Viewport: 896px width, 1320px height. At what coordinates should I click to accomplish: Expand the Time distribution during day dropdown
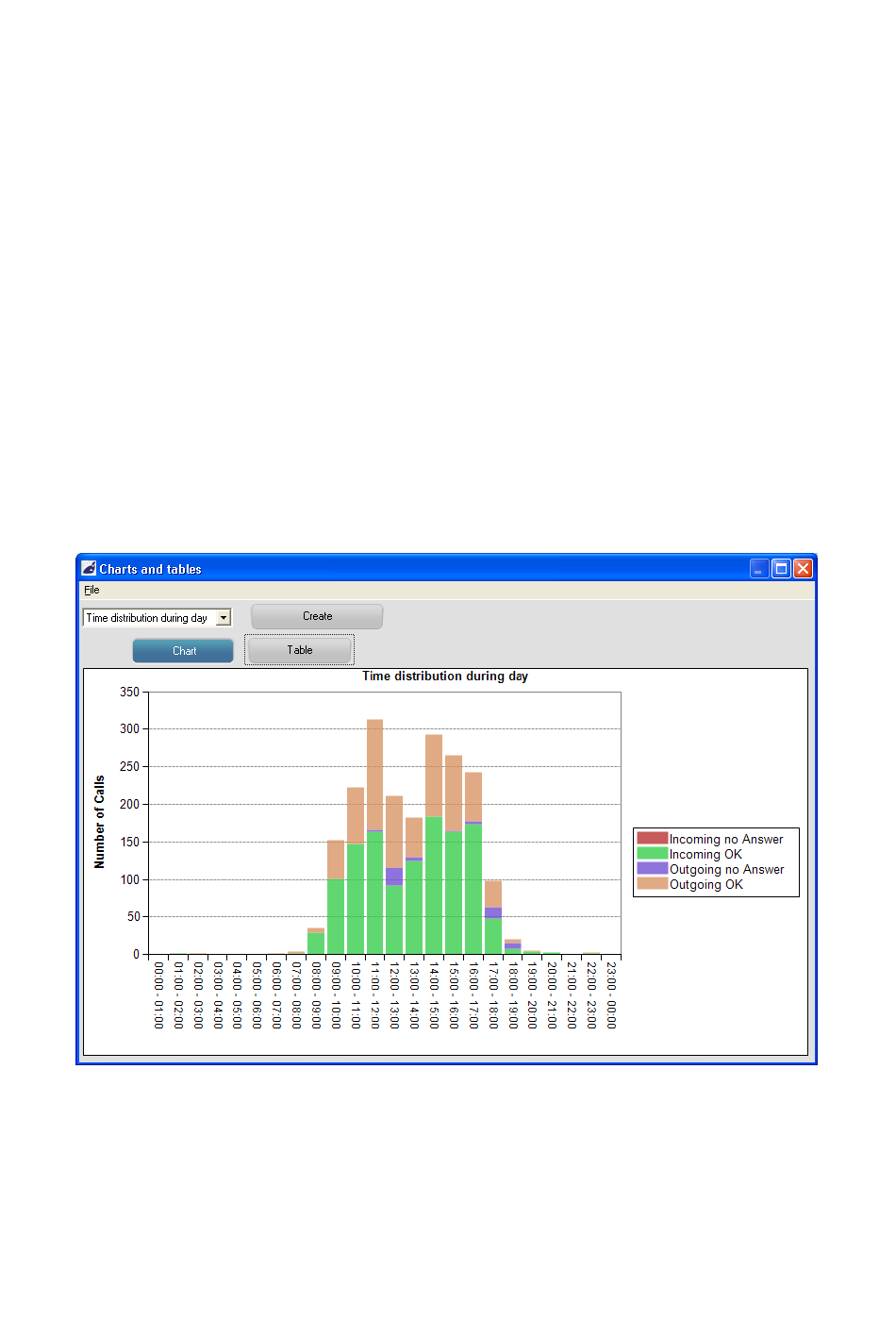(x=224, y=618)
